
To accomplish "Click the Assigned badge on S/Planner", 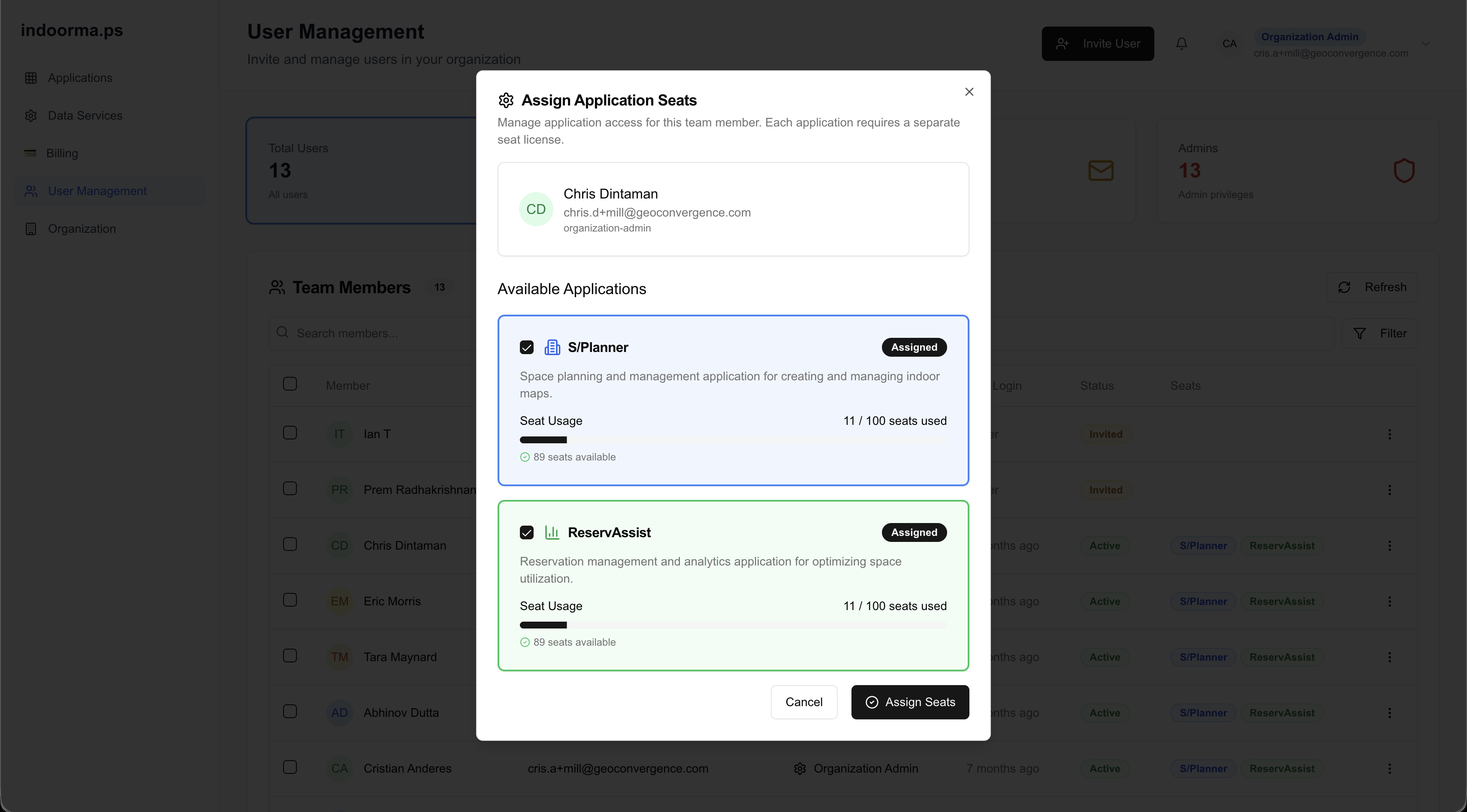I will tap(914, 347).
